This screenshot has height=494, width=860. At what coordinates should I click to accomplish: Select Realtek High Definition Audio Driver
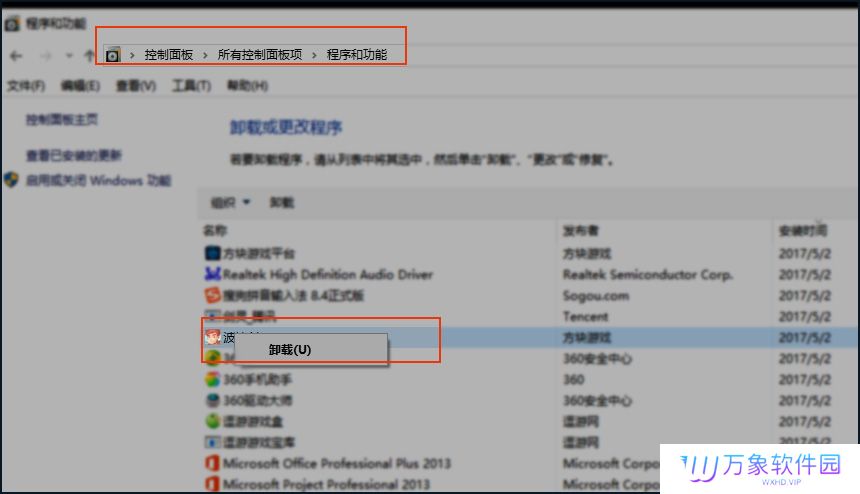click(x=328, y=274)
